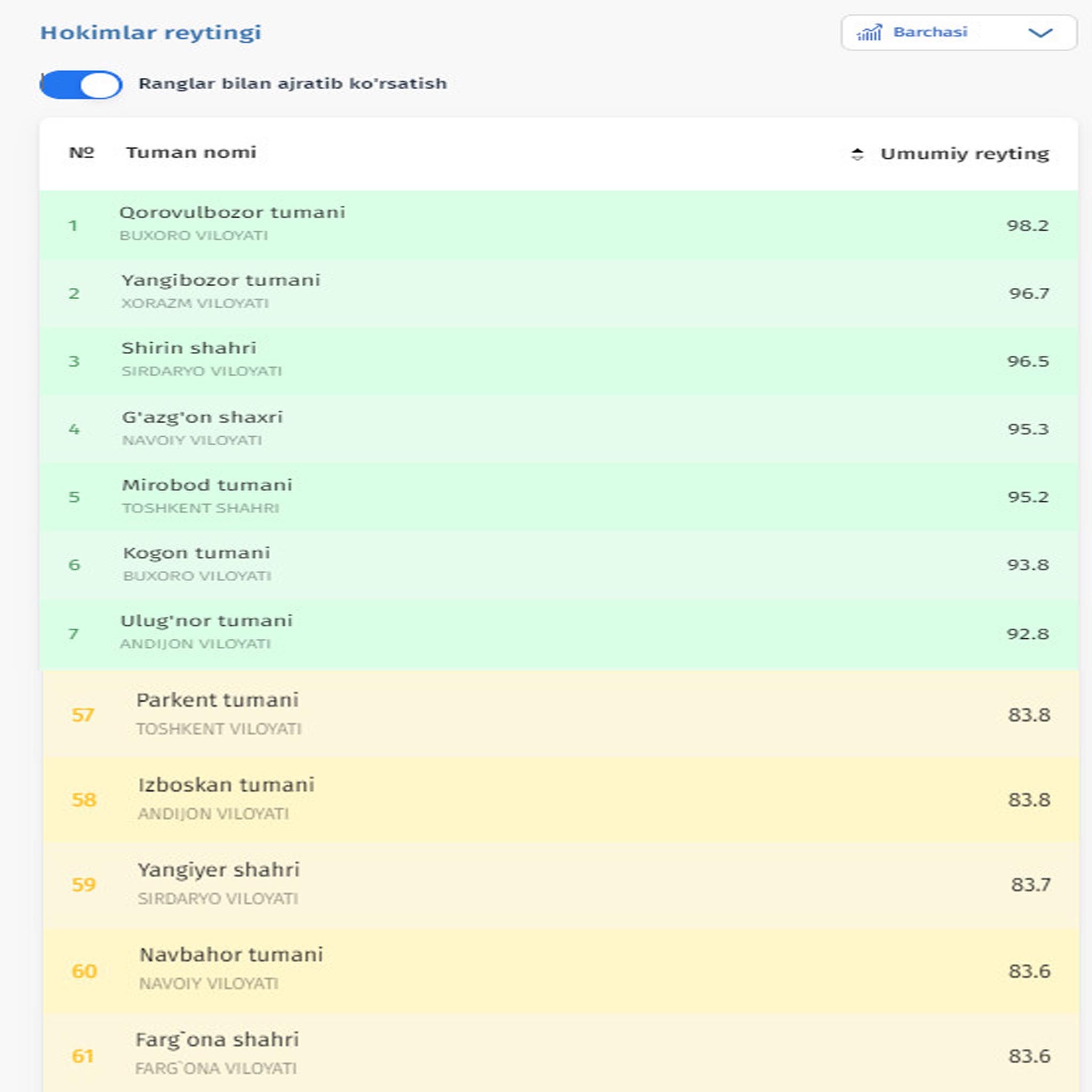Viewport: 1092px width, 1092px height.
Task: Click FARG`ONA VILOYATI region label
Action: [x=216, y=1068]
